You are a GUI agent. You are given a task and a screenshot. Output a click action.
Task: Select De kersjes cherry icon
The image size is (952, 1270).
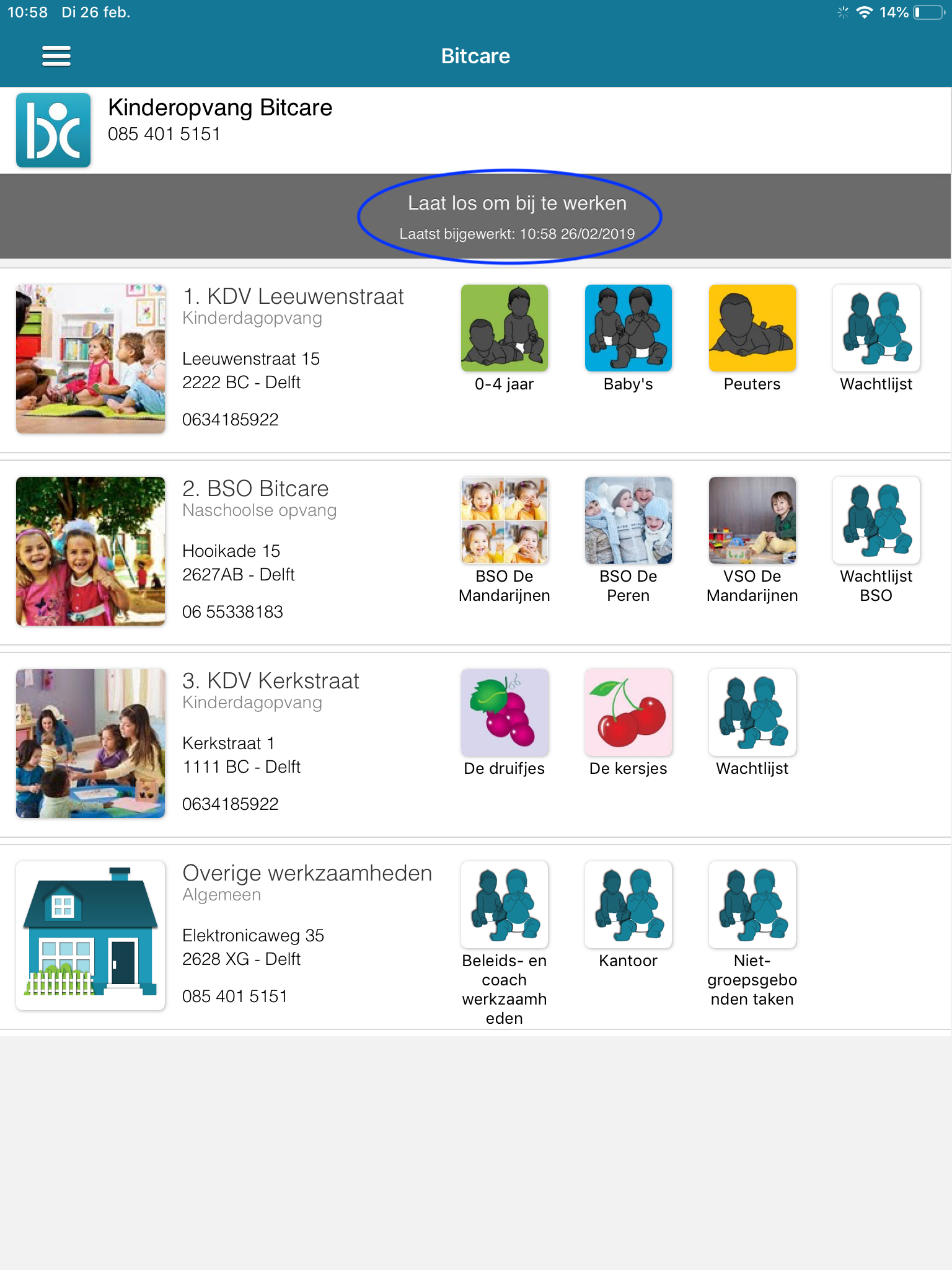pos(628,713)
